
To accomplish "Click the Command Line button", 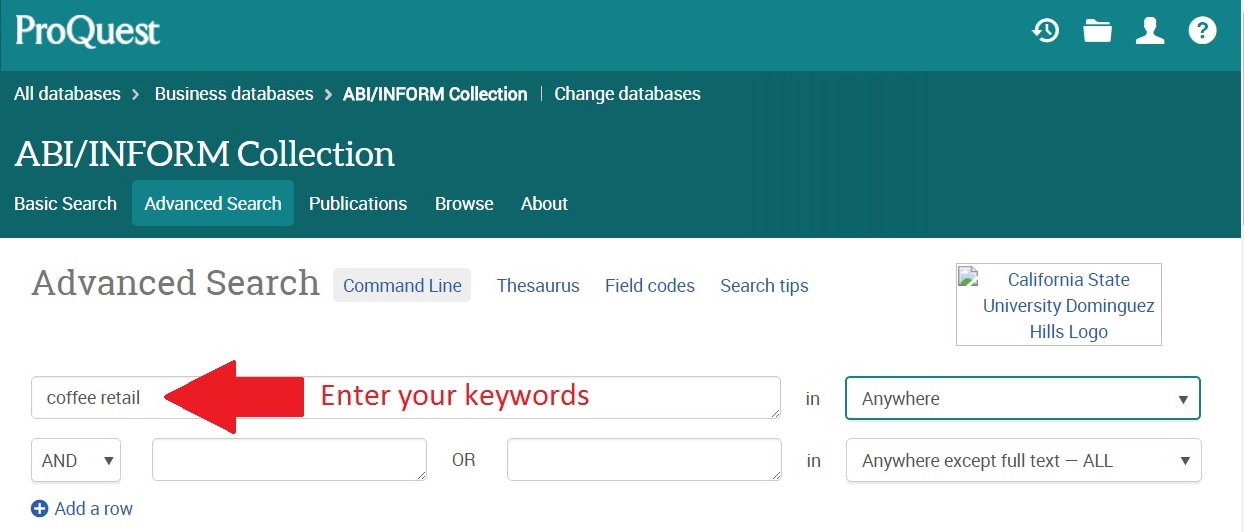I will tap(402, 285).
